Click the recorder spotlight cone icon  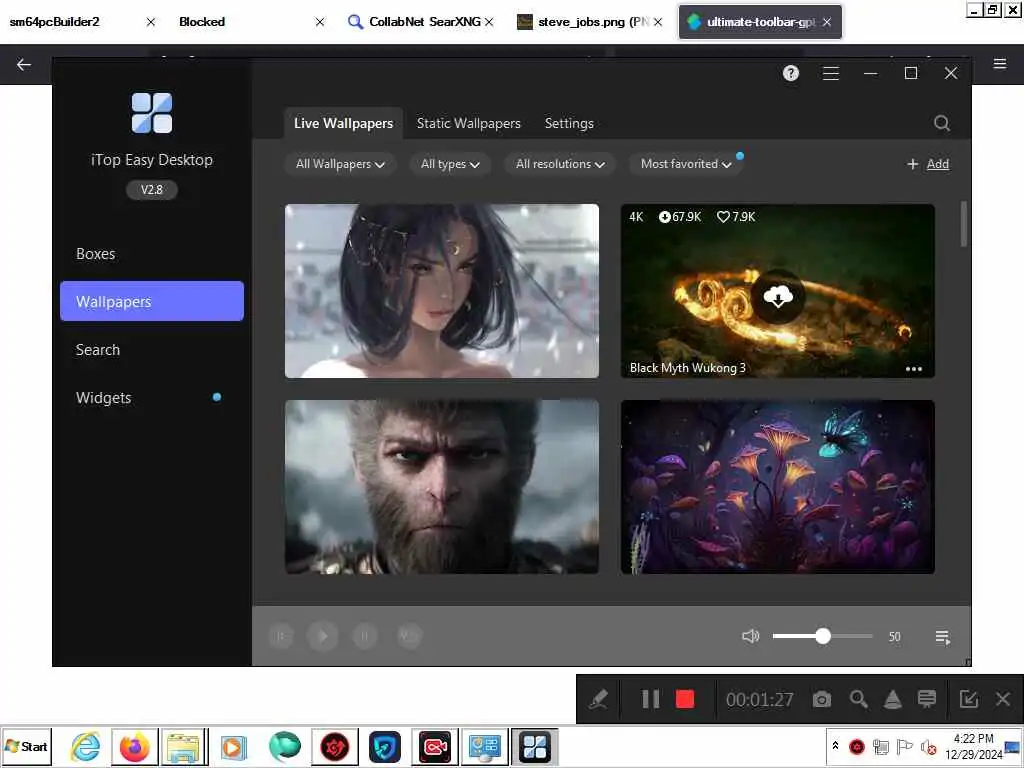click(x=893, y=699)
